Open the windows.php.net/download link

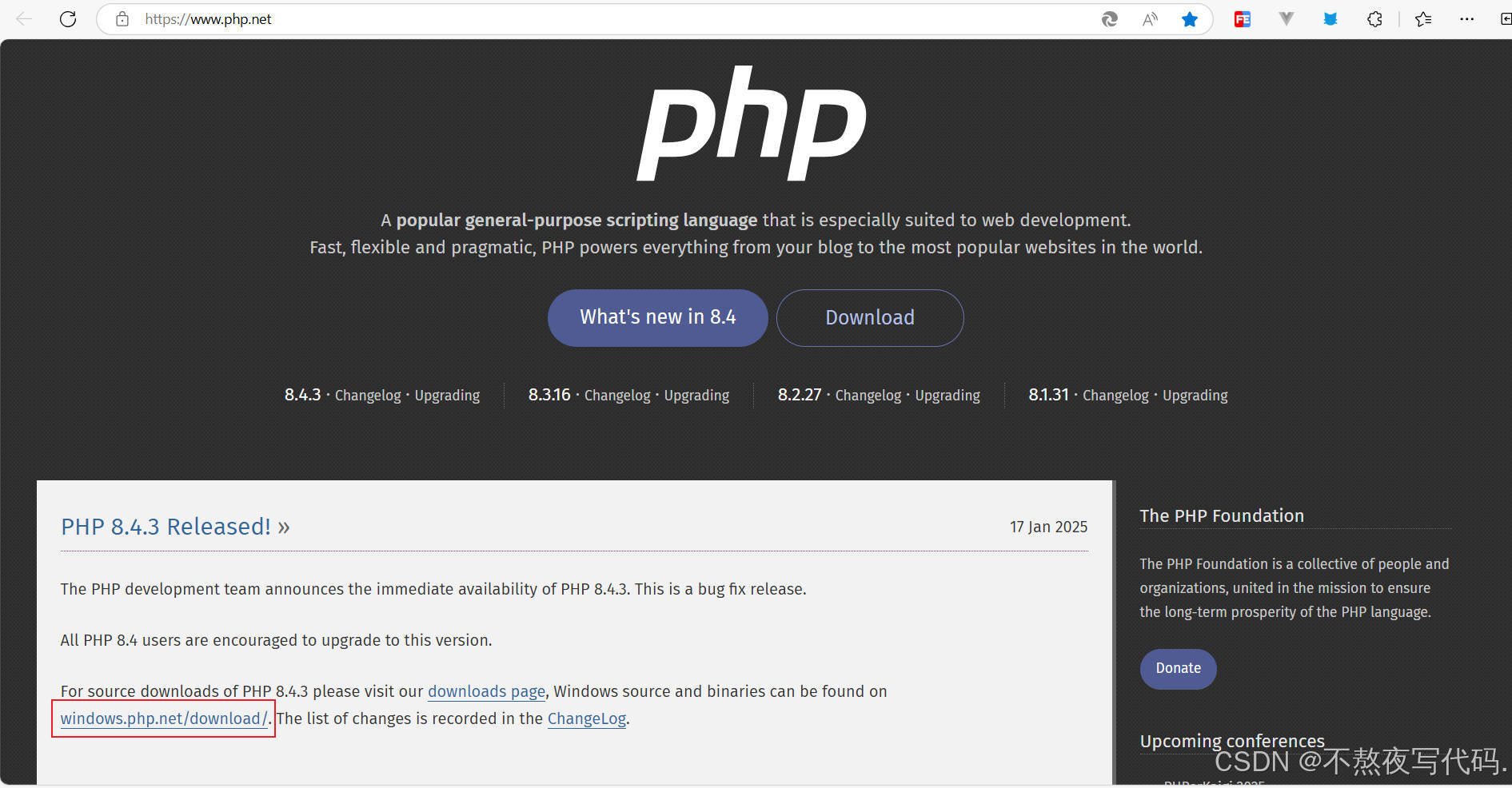[163, 718]
